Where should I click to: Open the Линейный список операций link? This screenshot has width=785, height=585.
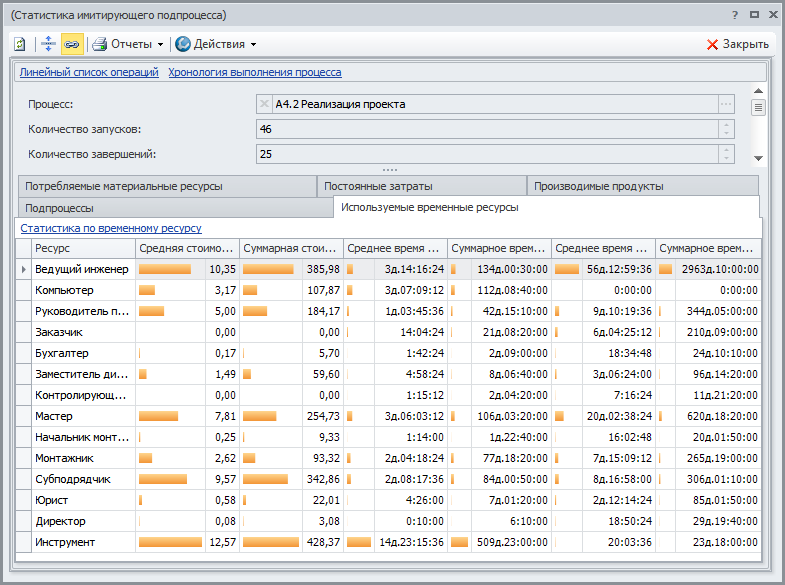(89, 72)
